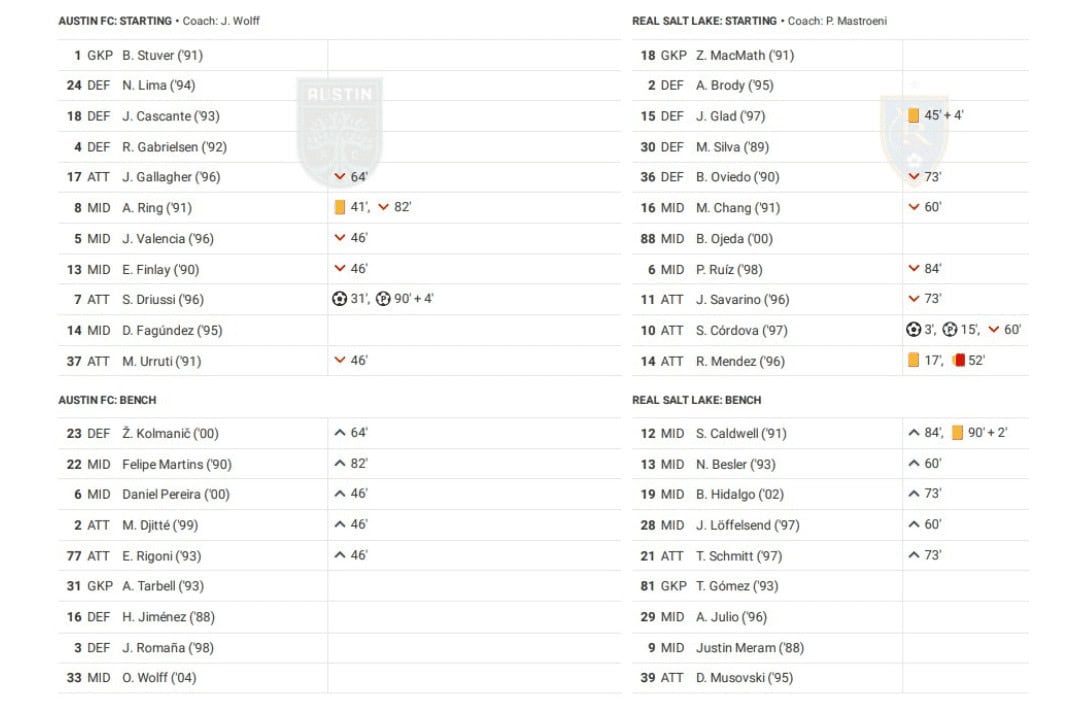Click the Austin FC: Bench heading
Image resolution: width=1068 pixels, height=712 pixels.
[x=107, y=400]
